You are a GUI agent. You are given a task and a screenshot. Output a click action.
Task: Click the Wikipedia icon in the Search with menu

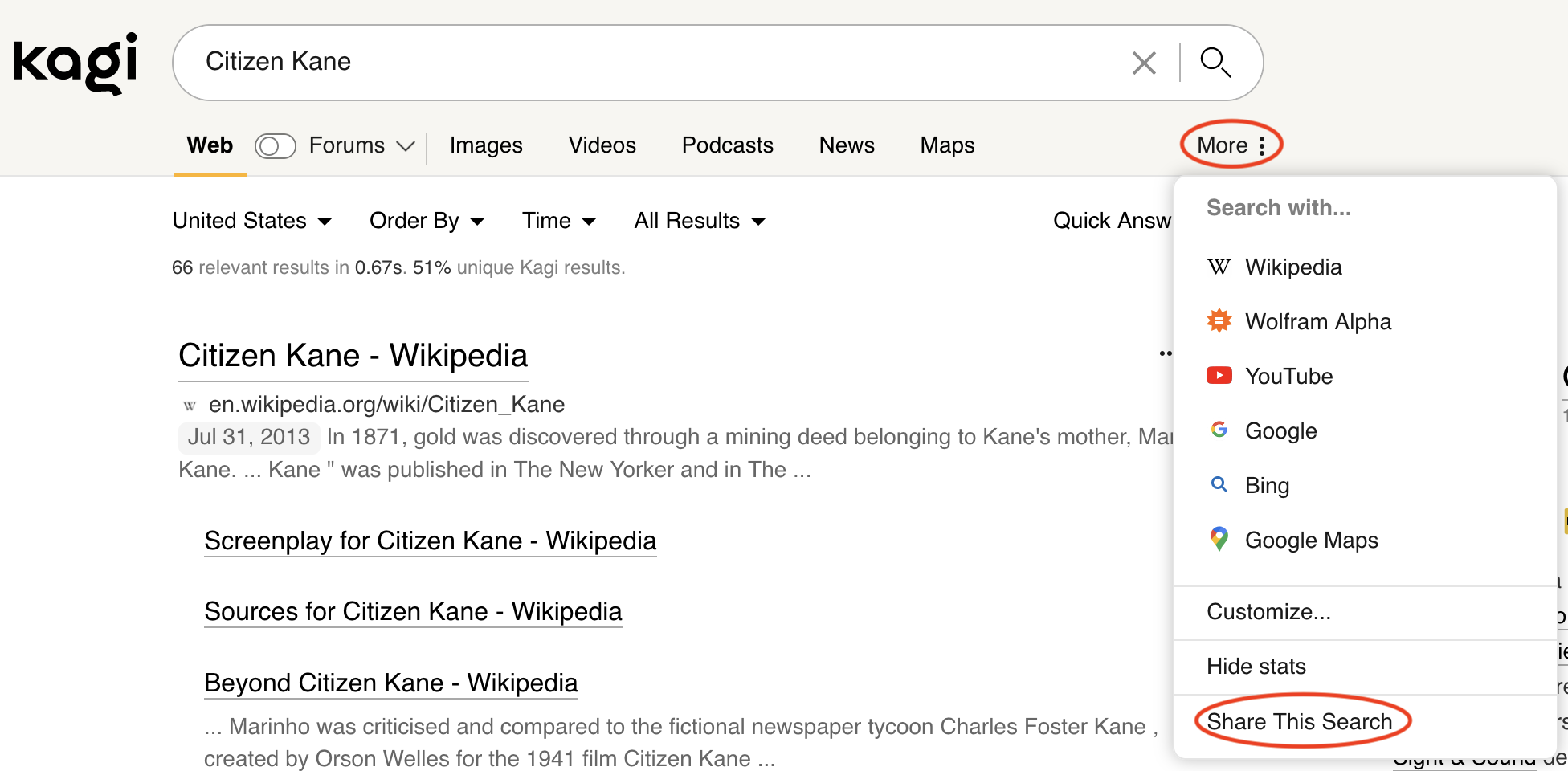pyautogui.click(x=1218, y=267)
